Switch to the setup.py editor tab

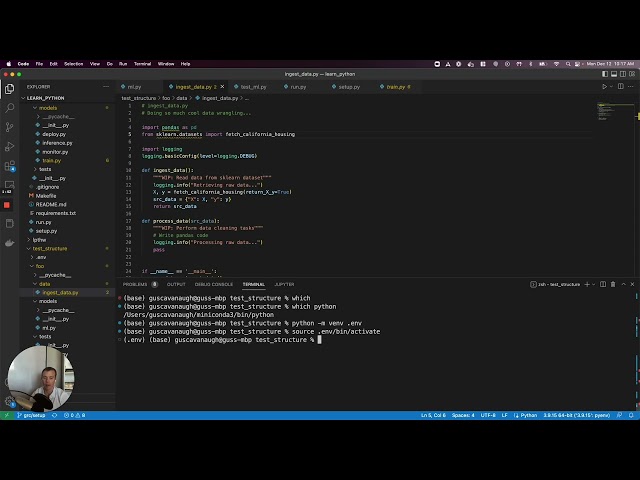(x=349, y=87)
